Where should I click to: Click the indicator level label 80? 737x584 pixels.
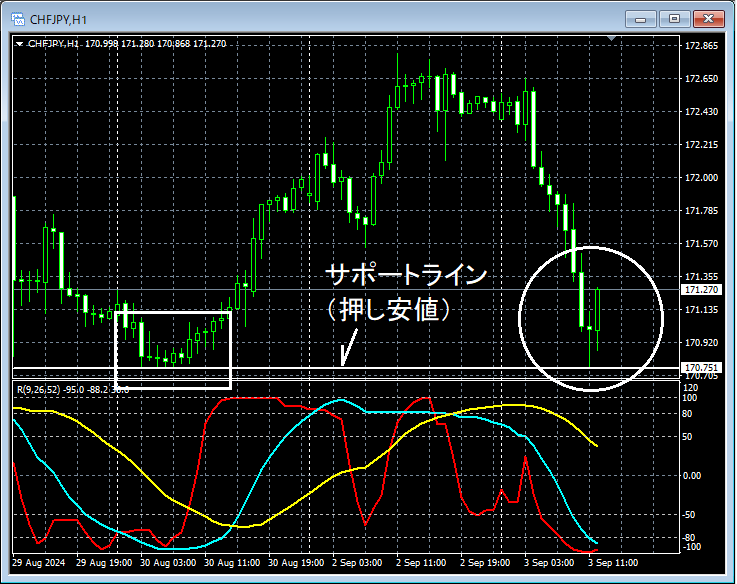[687, 414]
